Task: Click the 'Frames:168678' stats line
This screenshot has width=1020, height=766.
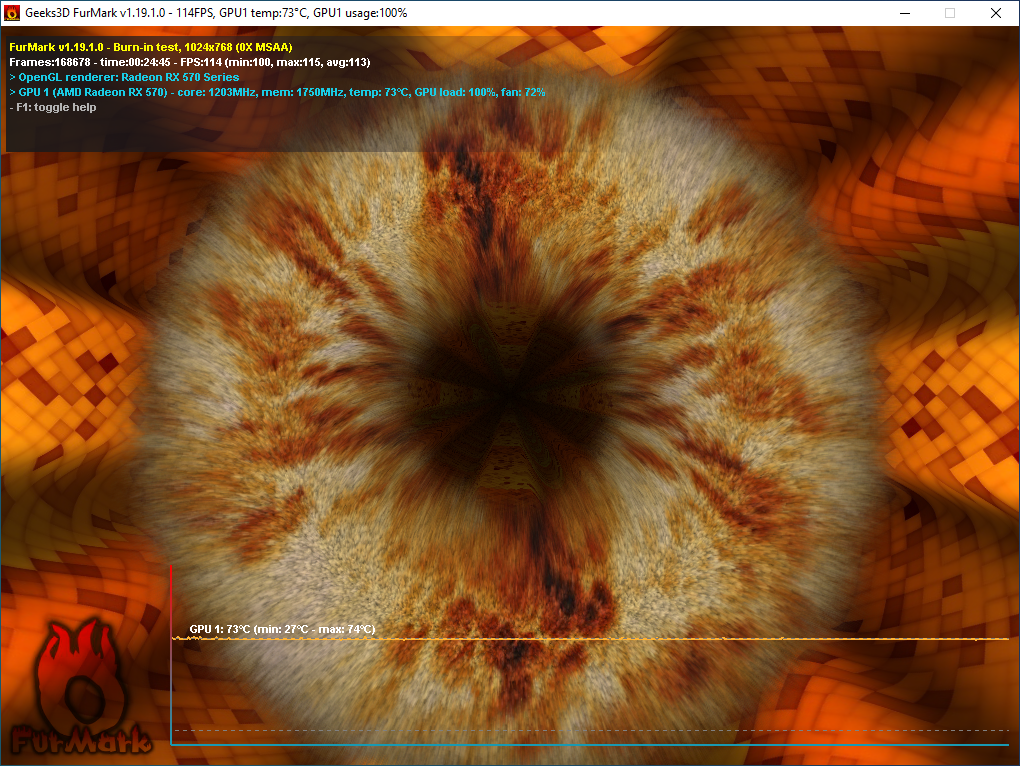Action: (190, 62)
